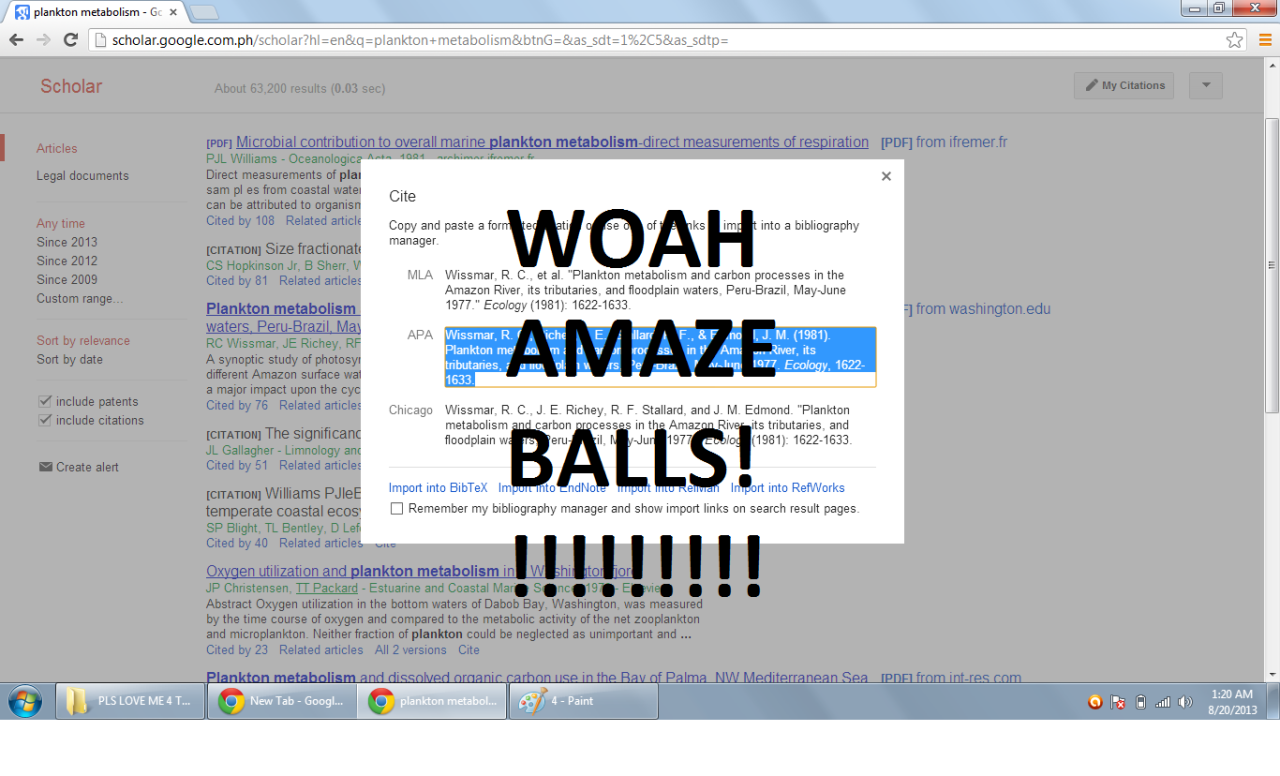Image resolution: width=1280 pixels, height=776 pixels.
Task: Open Cited by 51 link
Action: [x=237, y=465]
